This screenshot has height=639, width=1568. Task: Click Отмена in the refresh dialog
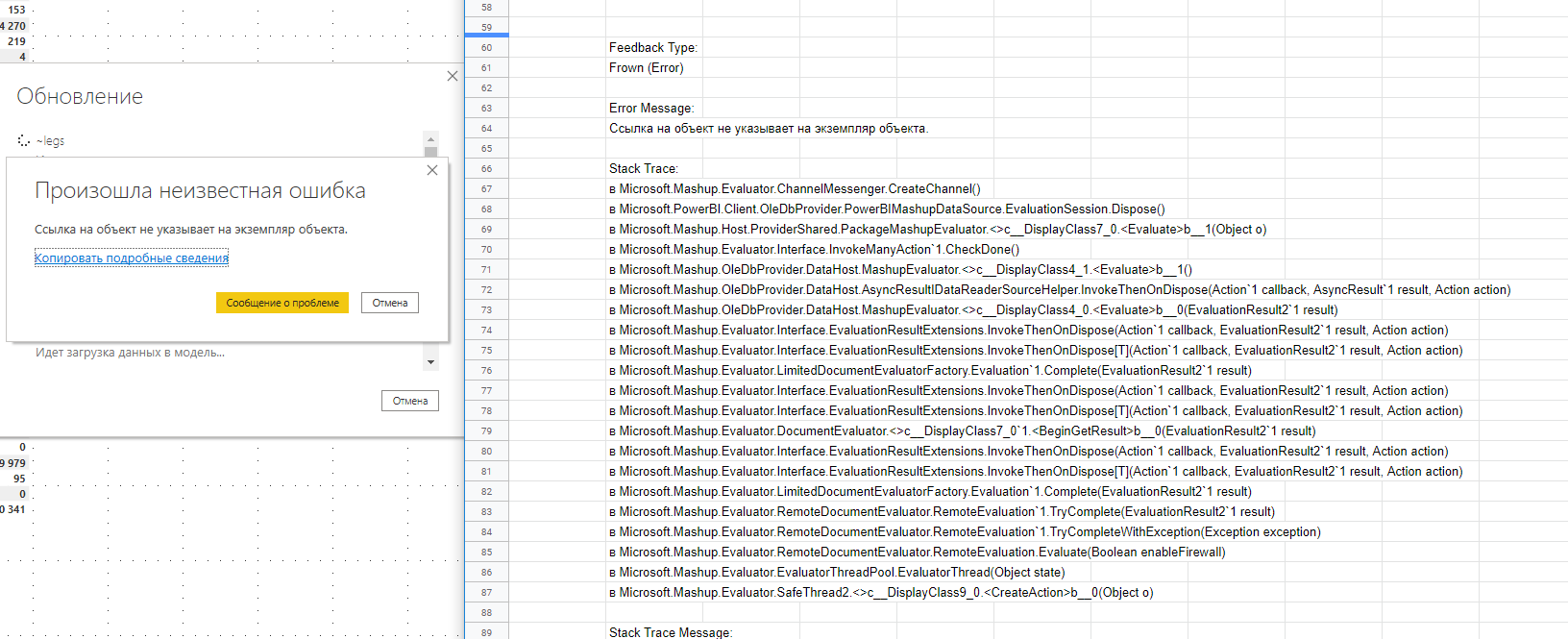410,401
